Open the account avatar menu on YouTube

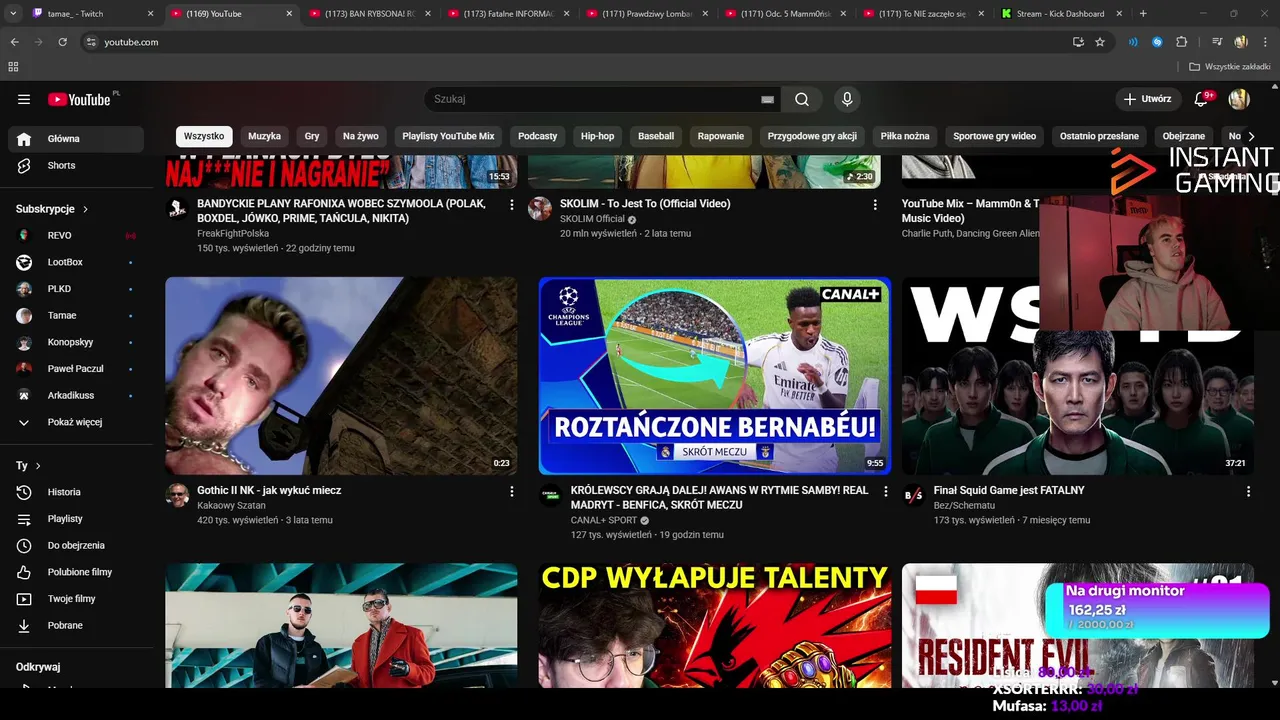click(1239, 99)
